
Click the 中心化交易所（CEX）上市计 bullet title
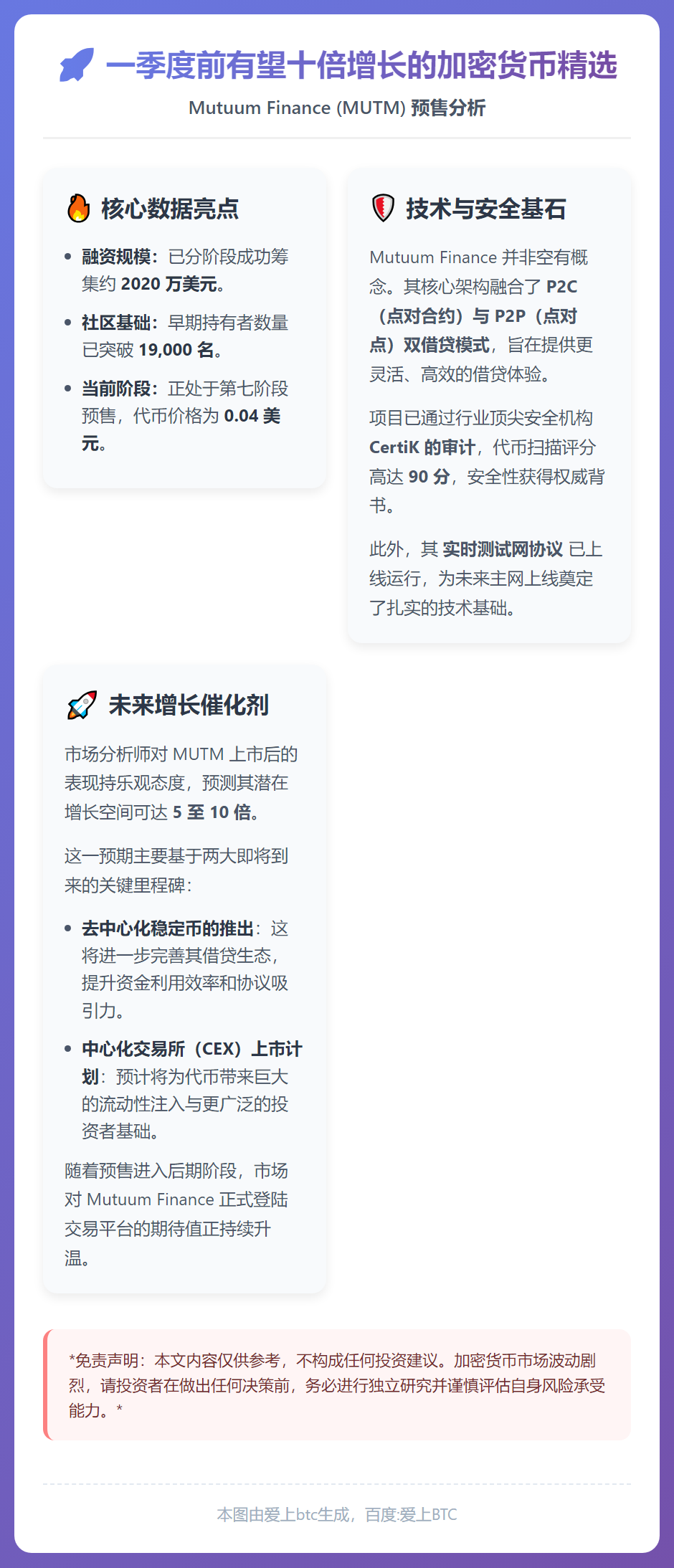[x=192, y=1049]
